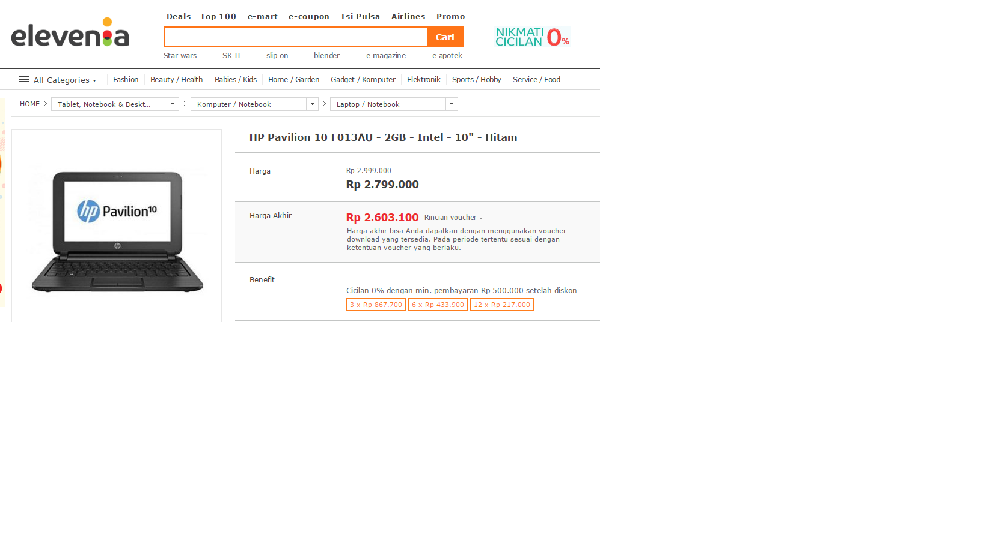Select the 12 x Rp 217.000 installment
The width and height of the screenshot is (998, 537).
coord(502,305)
